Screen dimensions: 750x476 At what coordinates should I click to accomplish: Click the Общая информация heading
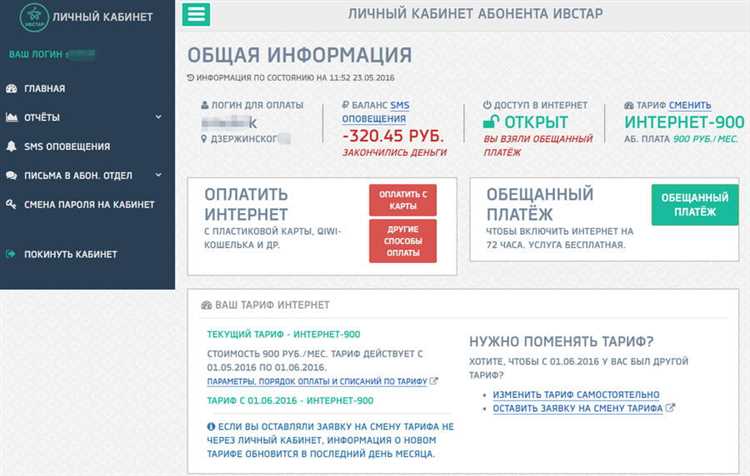(299, 55)
